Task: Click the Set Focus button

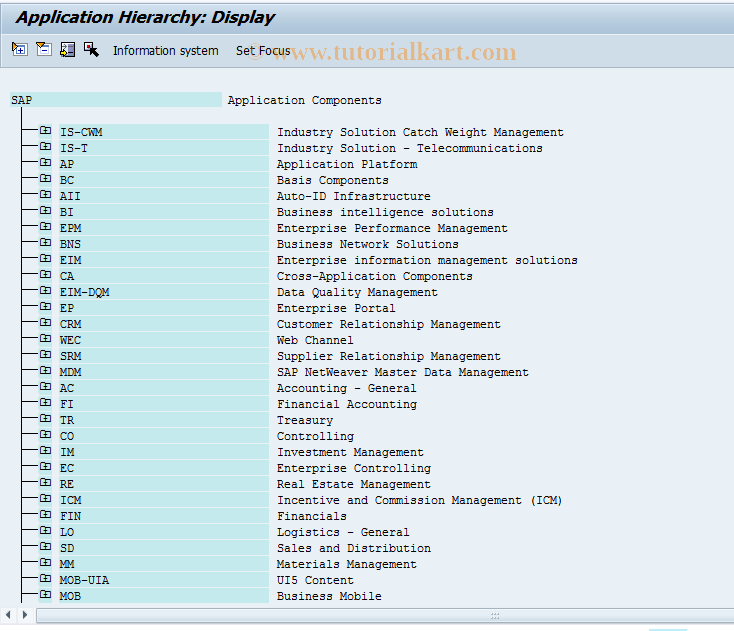Action: tap(263, 51)
